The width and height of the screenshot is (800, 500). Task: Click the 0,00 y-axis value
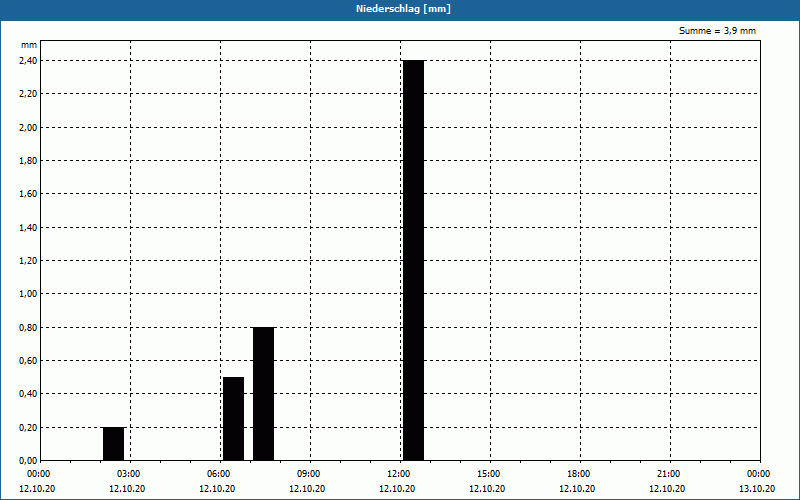pyautogui.click(x=28, y=461)
